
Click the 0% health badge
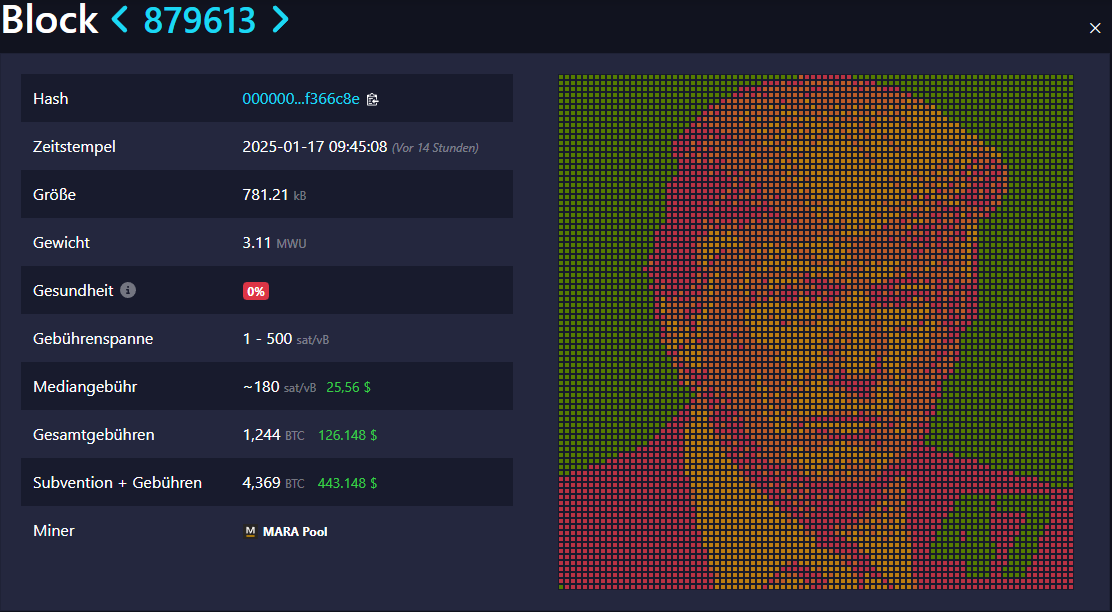[256, 291]
